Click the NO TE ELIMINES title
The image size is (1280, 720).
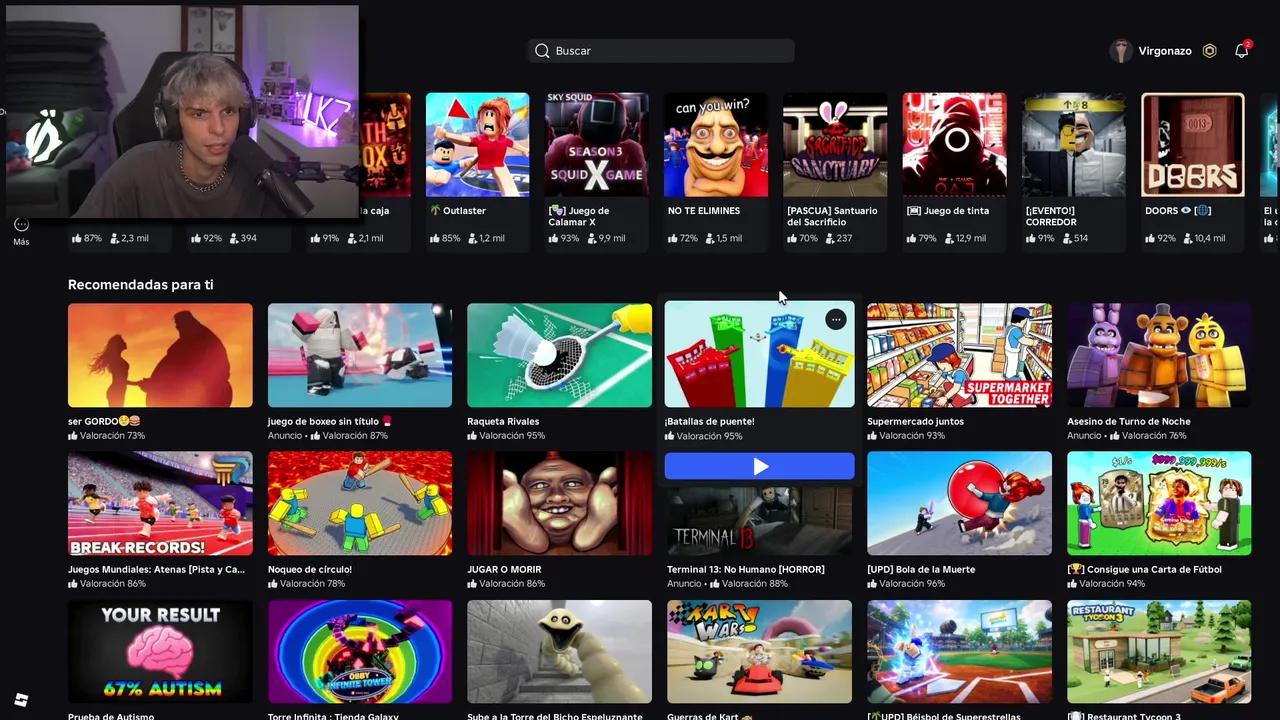click(x=704, y=211)
